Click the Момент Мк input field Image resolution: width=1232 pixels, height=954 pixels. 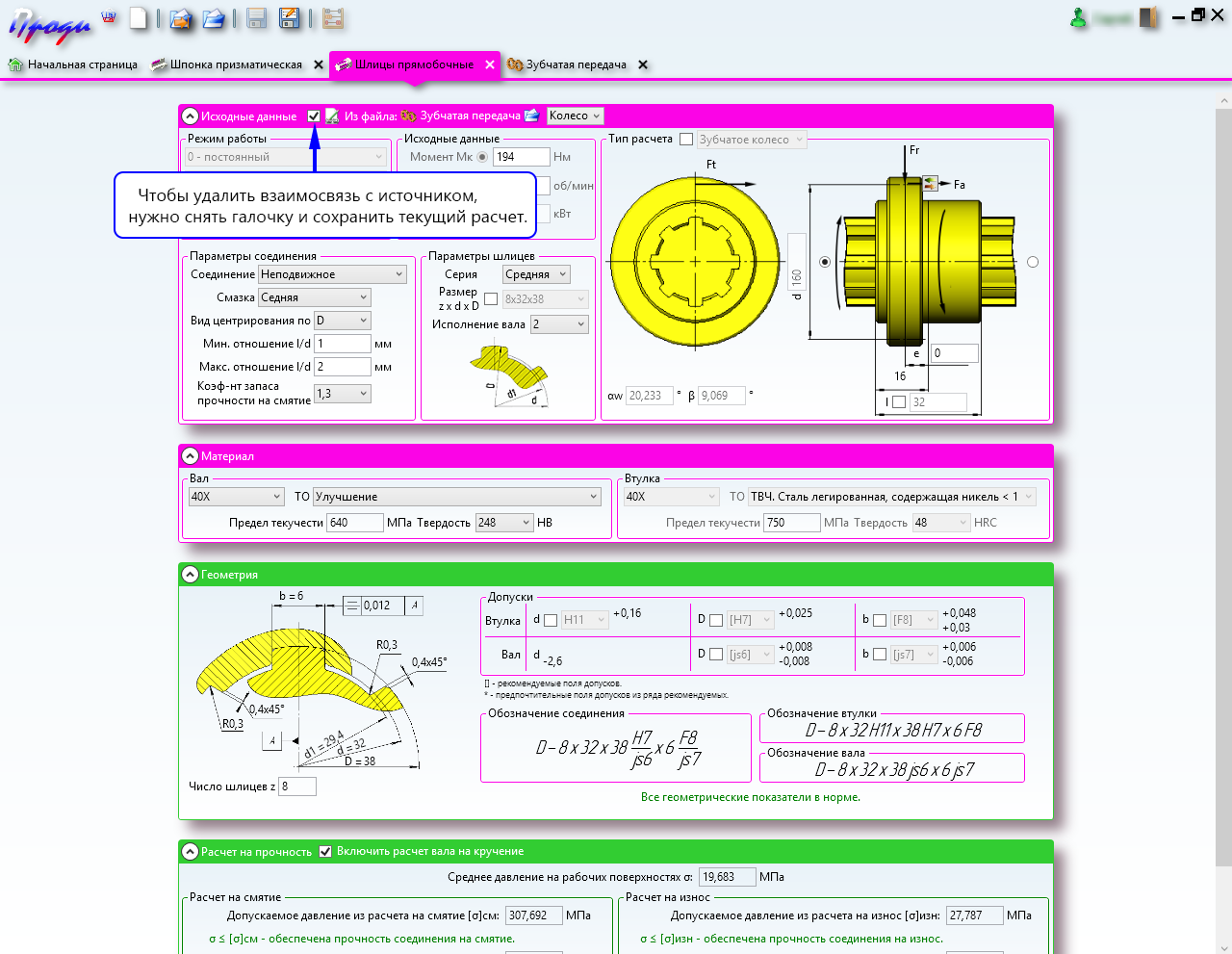[521, 157]
